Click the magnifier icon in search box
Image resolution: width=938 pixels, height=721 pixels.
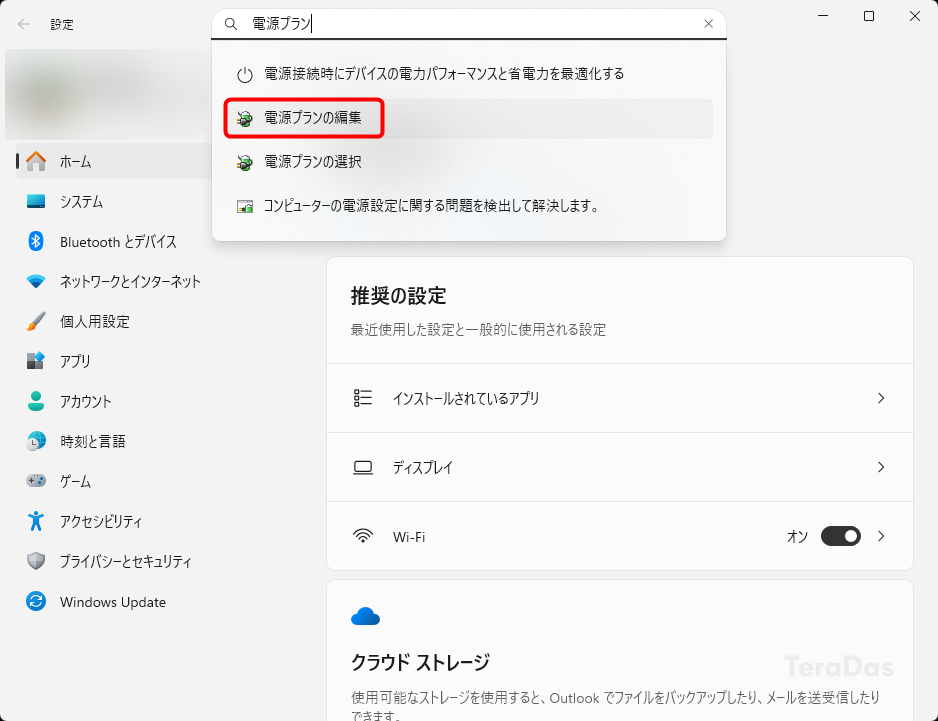coord(231,24)
